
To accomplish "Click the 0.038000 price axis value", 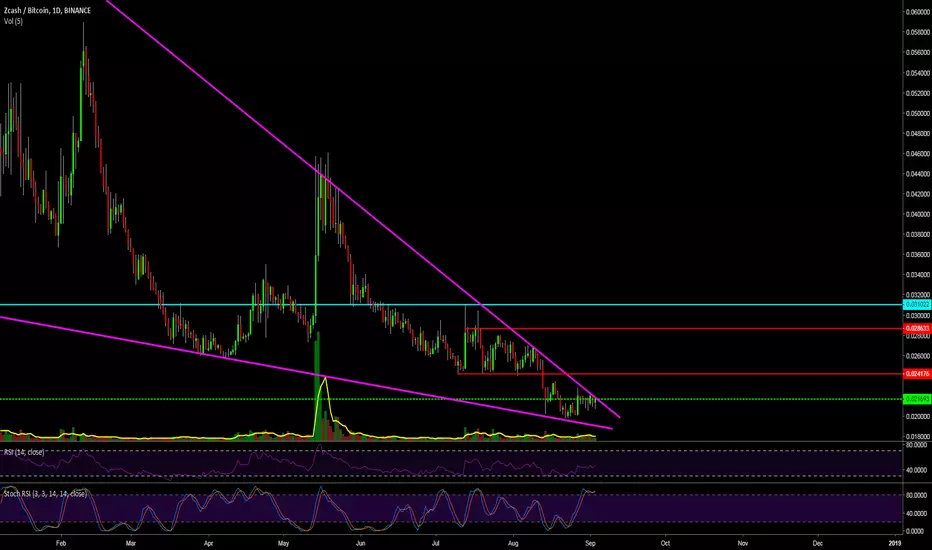I will pos(917,235).
